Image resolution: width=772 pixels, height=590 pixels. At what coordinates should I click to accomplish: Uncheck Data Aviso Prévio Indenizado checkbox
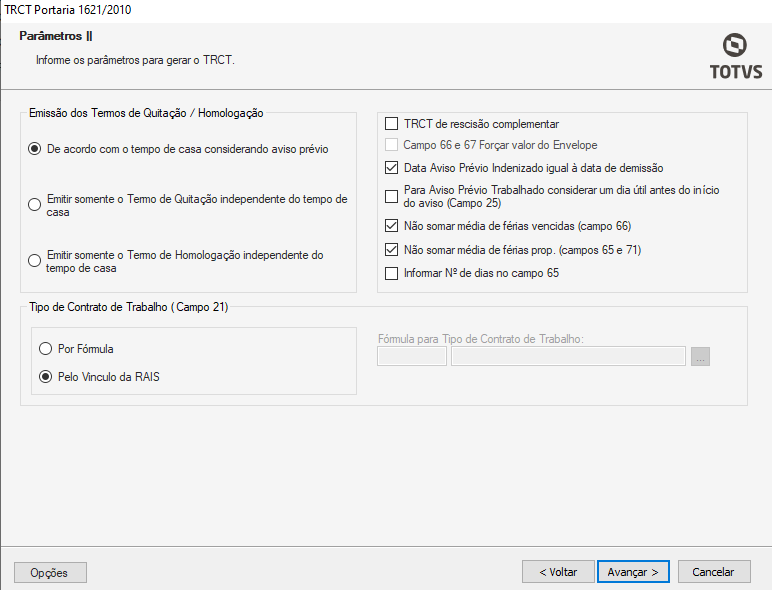392,168
